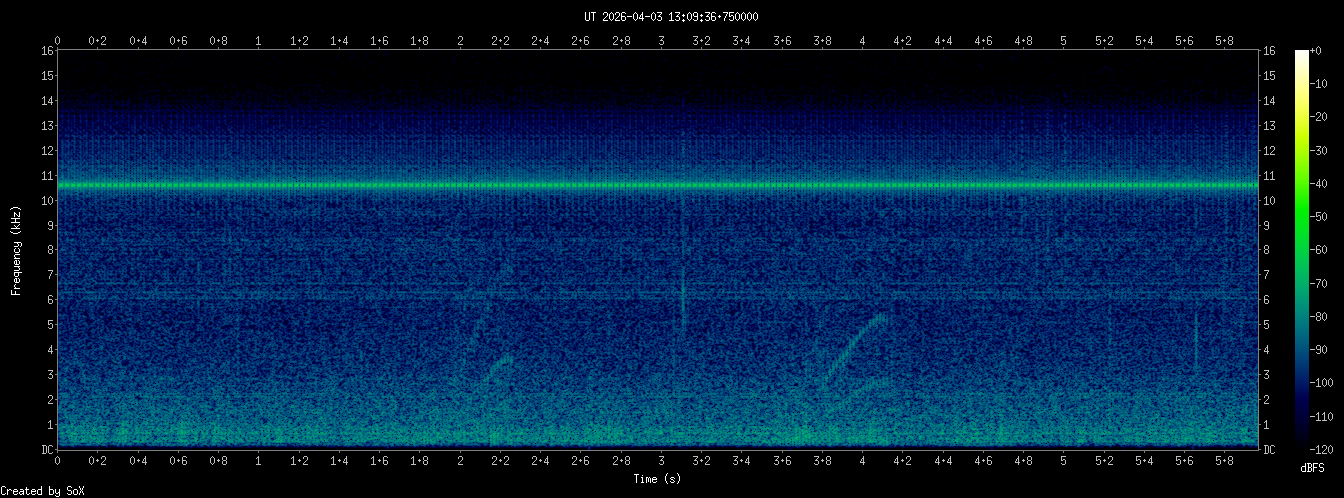
Task: Click the 5 second mark on top time axis
Action: tap(1063, 41)
